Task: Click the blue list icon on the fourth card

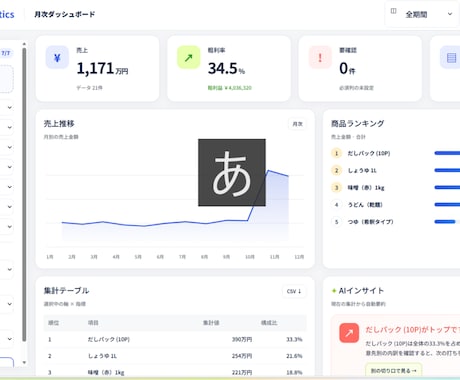Action: [451, 58]
